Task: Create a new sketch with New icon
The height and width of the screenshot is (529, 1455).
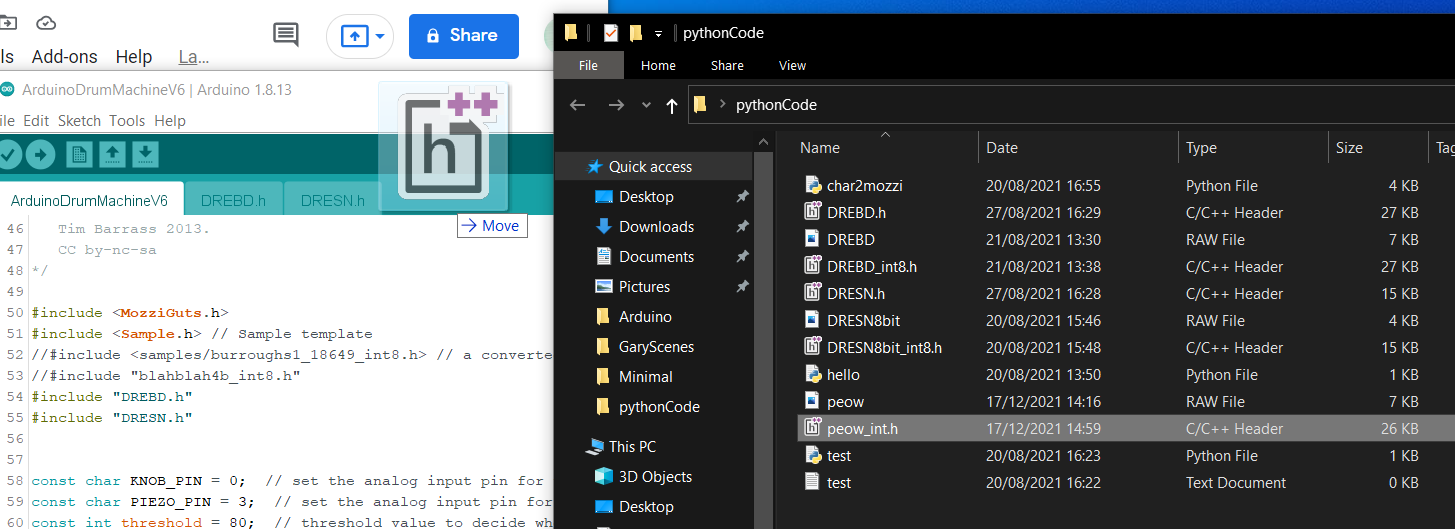Action: click(79, 154)
